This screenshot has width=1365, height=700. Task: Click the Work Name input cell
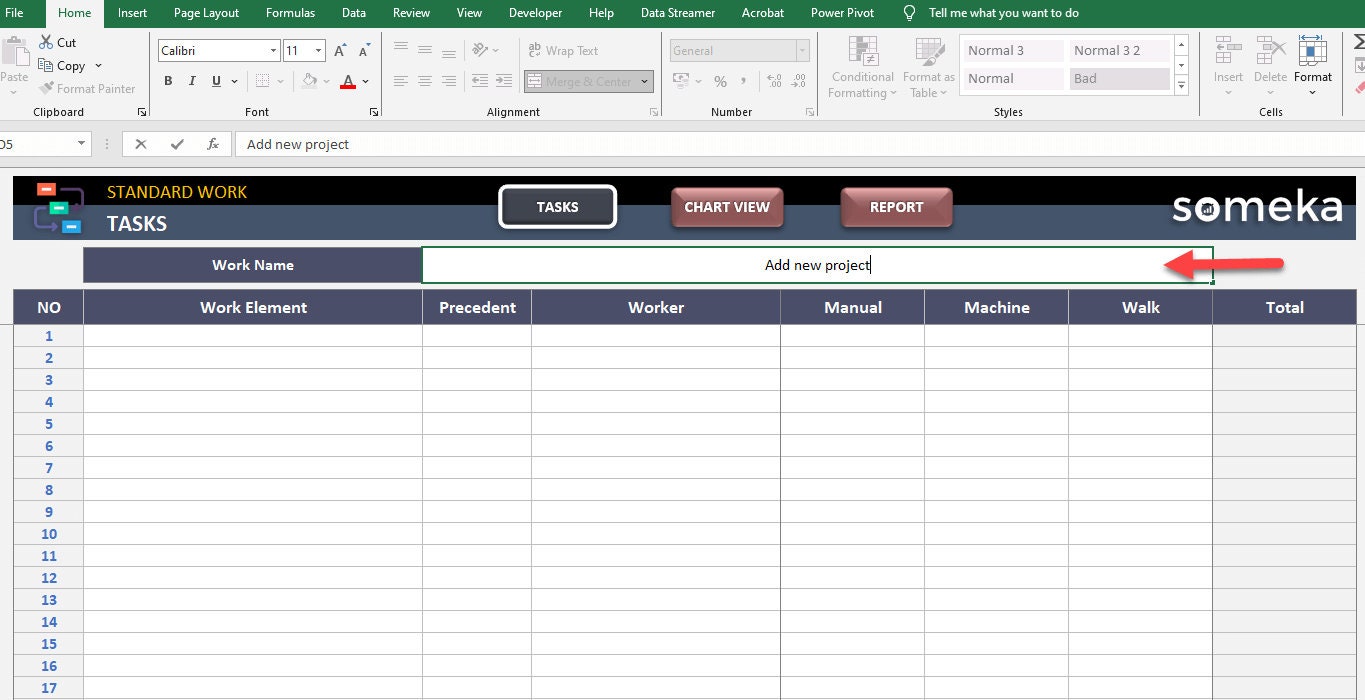click(817, 265)
